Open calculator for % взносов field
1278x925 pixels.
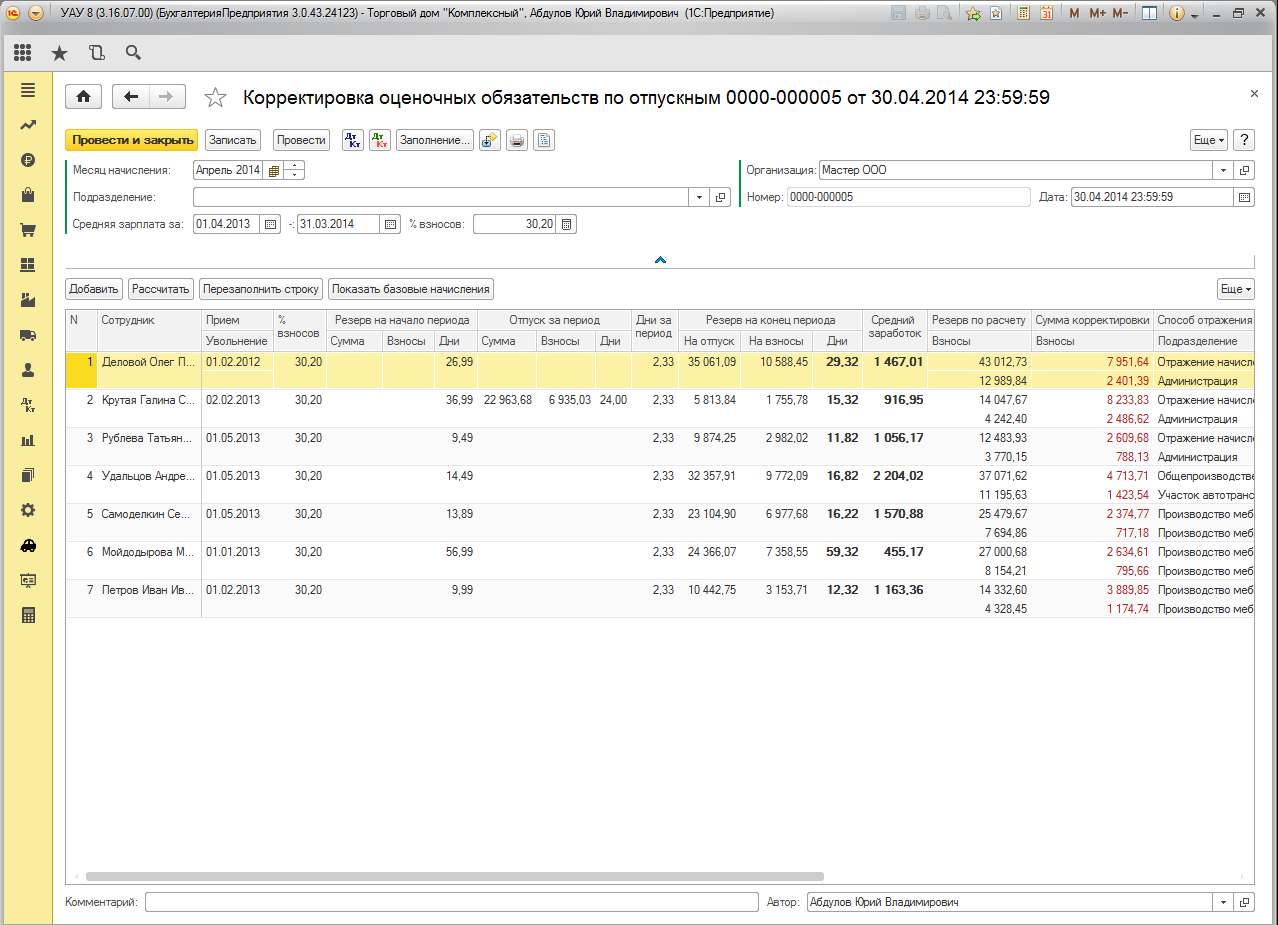click(566, 224)
